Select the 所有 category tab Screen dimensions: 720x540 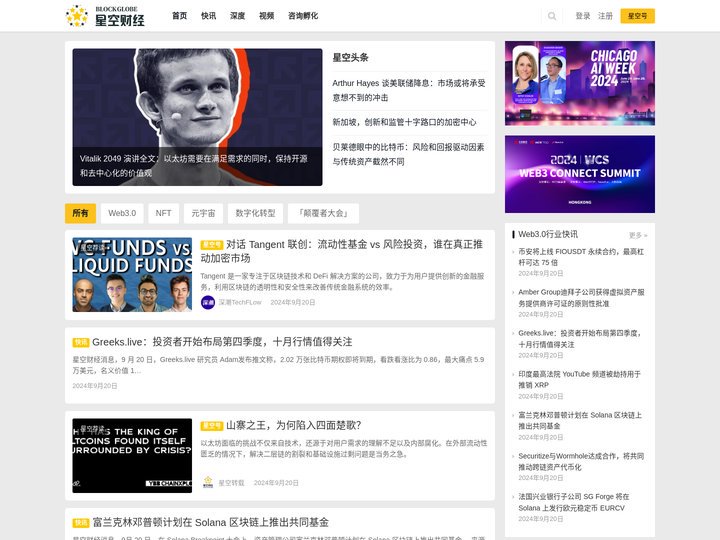80,213
